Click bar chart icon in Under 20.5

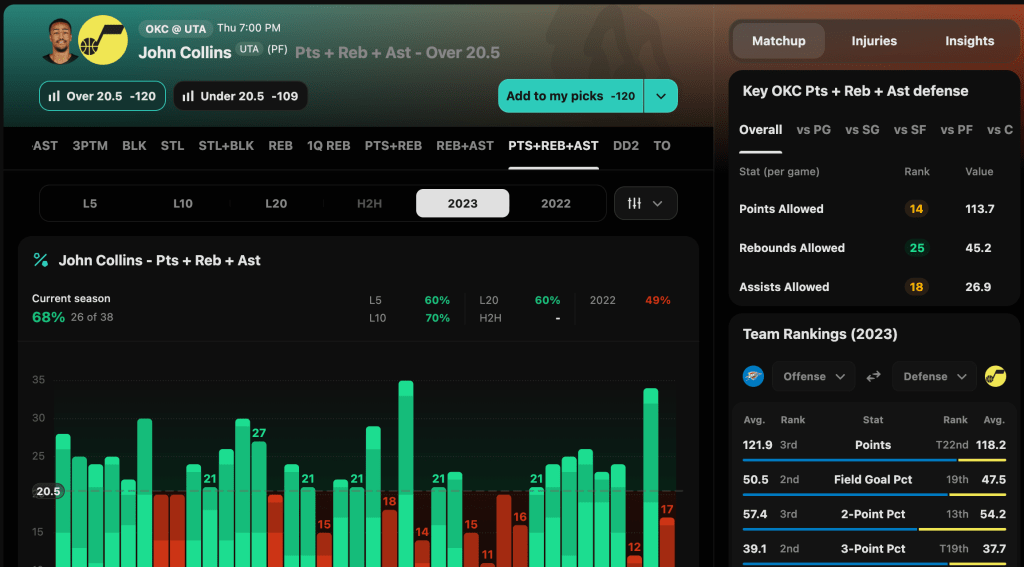[x=188, y=96]
